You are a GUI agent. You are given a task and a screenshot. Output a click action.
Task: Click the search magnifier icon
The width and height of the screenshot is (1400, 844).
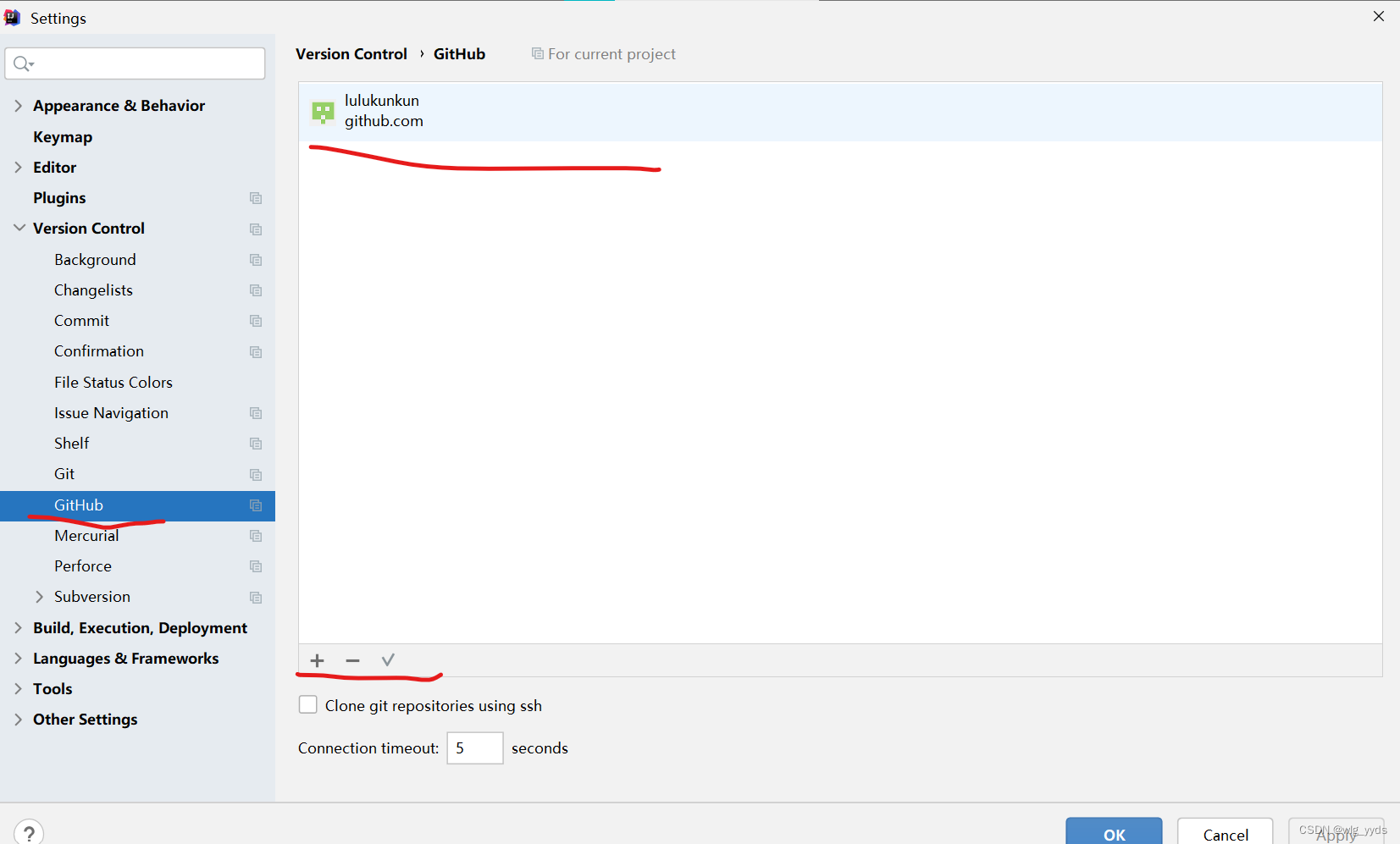tap(23, 63)
